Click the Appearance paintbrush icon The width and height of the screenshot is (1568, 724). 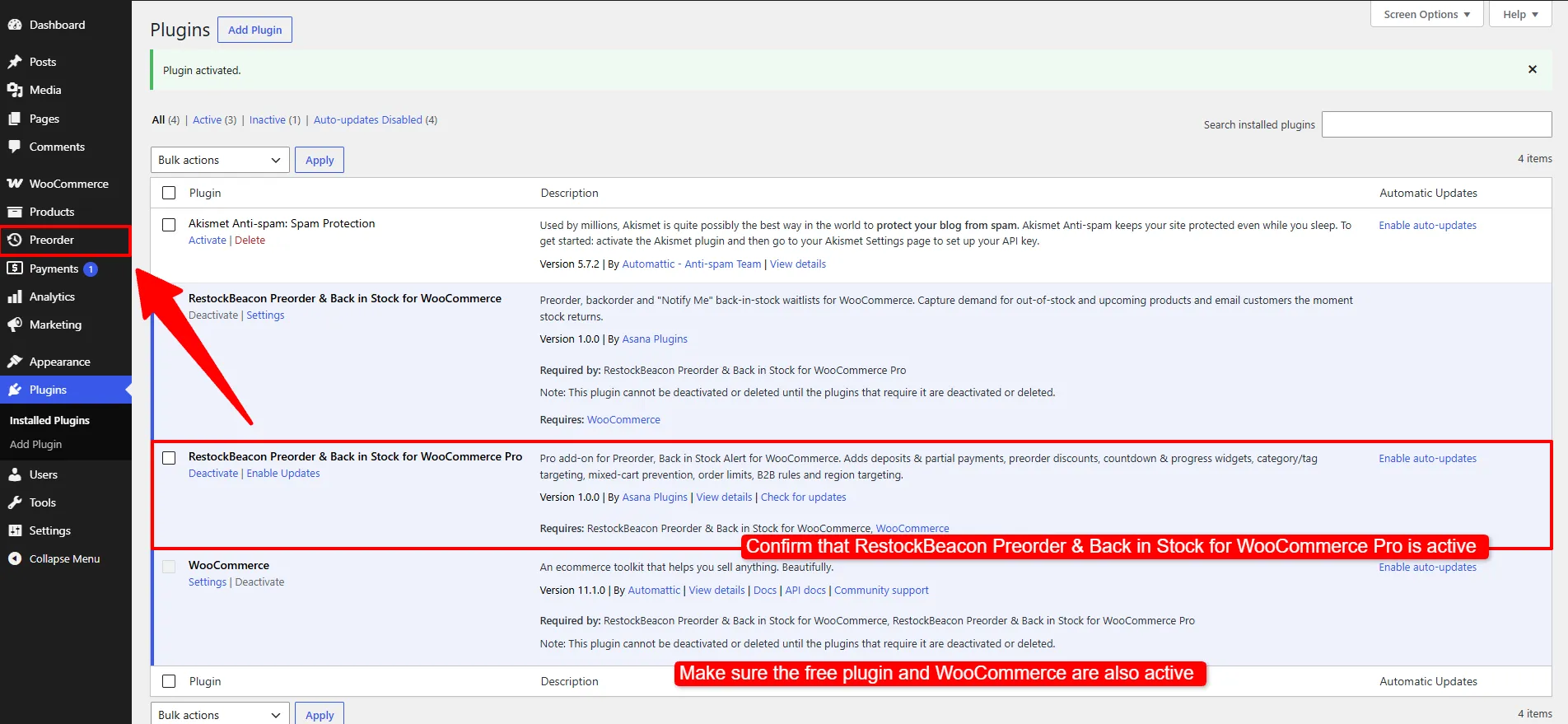coord(15,362)
